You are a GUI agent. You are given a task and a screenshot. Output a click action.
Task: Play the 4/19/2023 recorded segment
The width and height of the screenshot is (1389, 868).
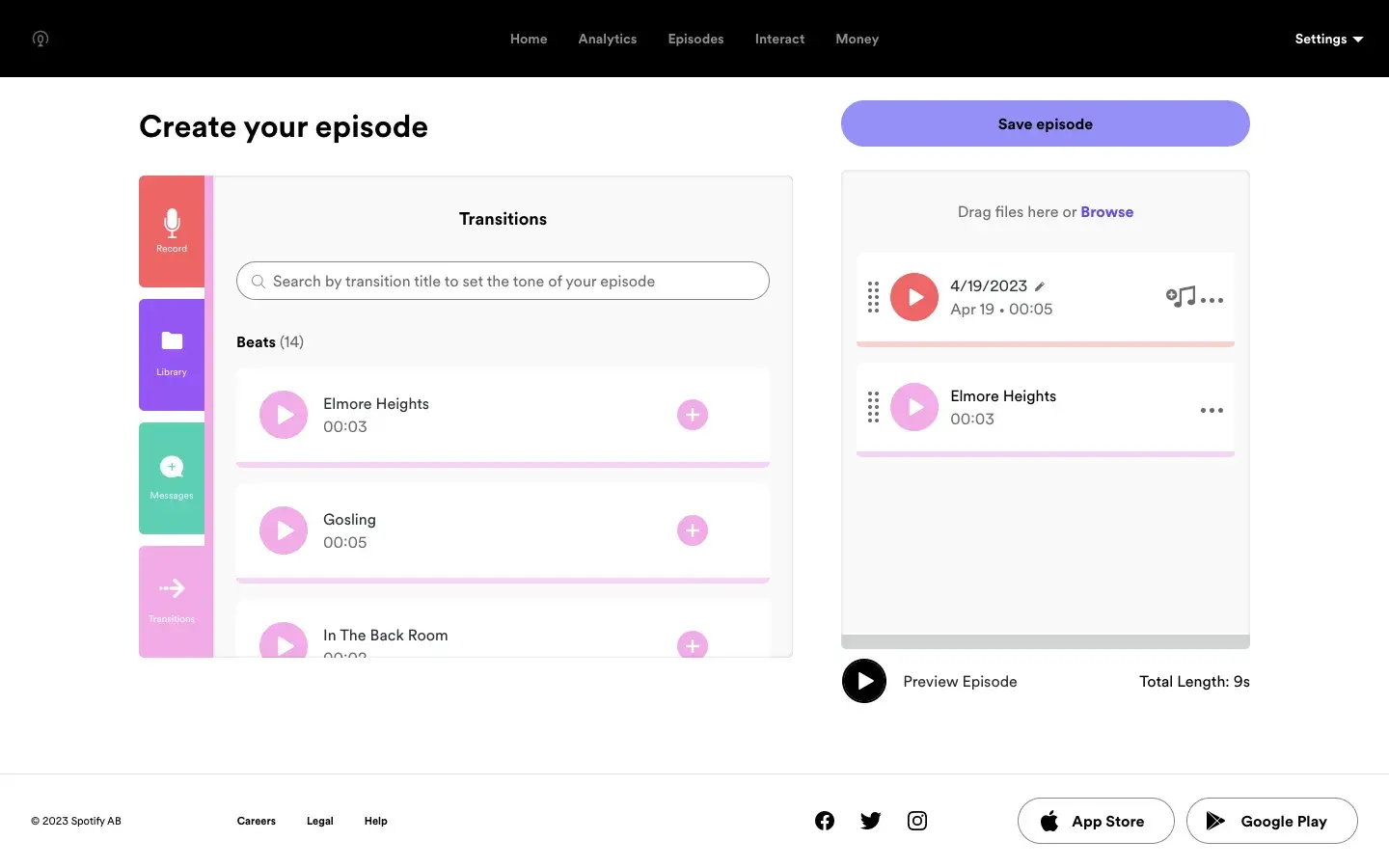click(x=913, y=297)
